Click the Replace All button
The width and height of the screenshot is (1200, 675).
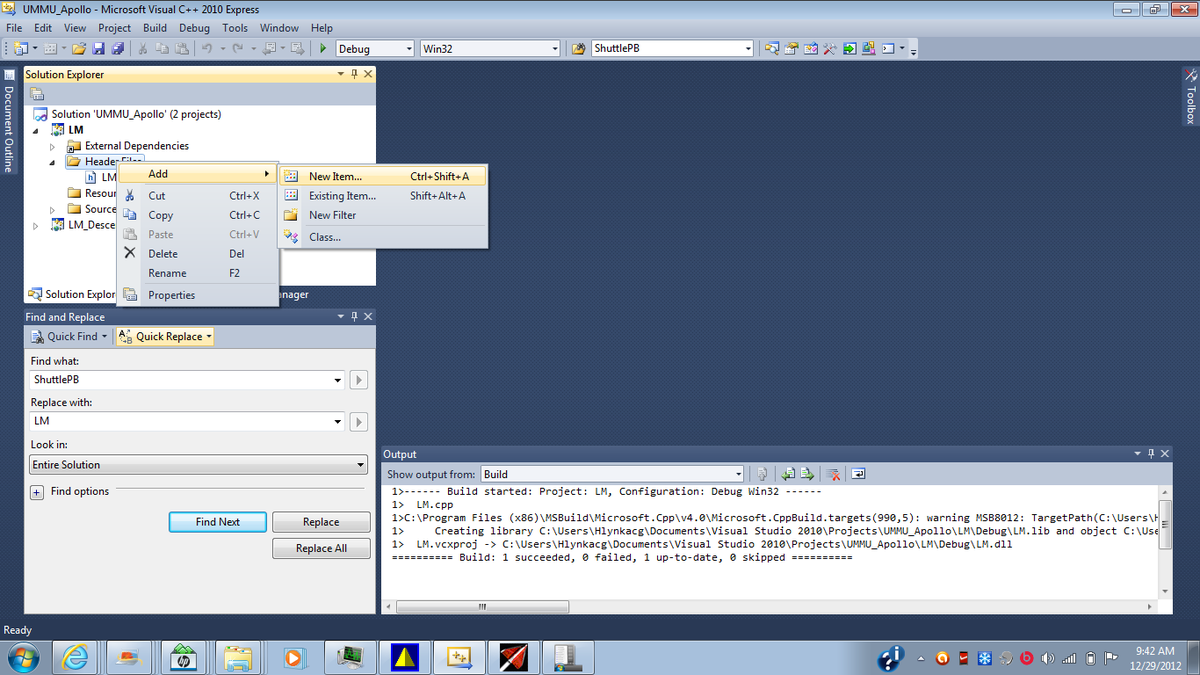pos(321,548)
